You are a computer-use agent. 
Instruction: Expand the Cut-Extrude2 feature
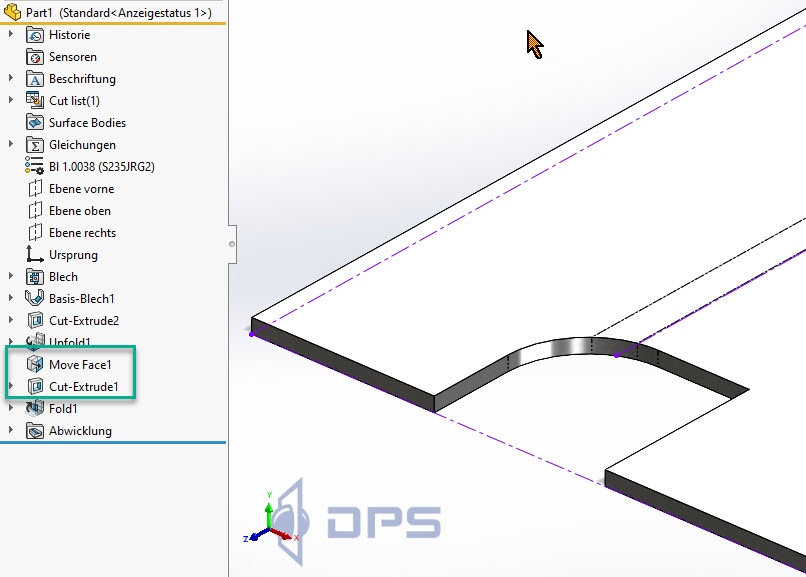click(11, 320)
